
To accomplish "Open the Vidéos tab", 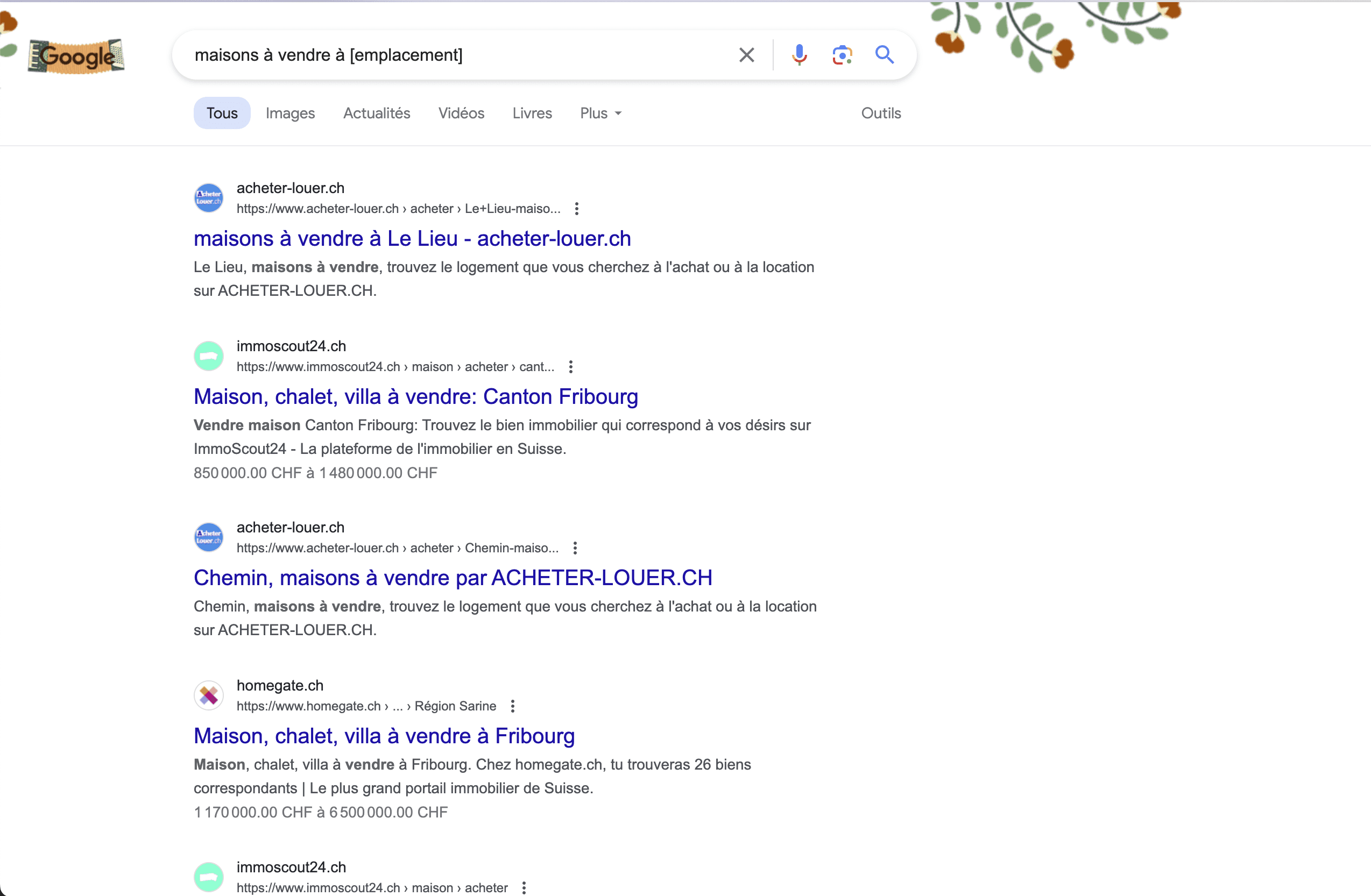I will coord(462,113).
